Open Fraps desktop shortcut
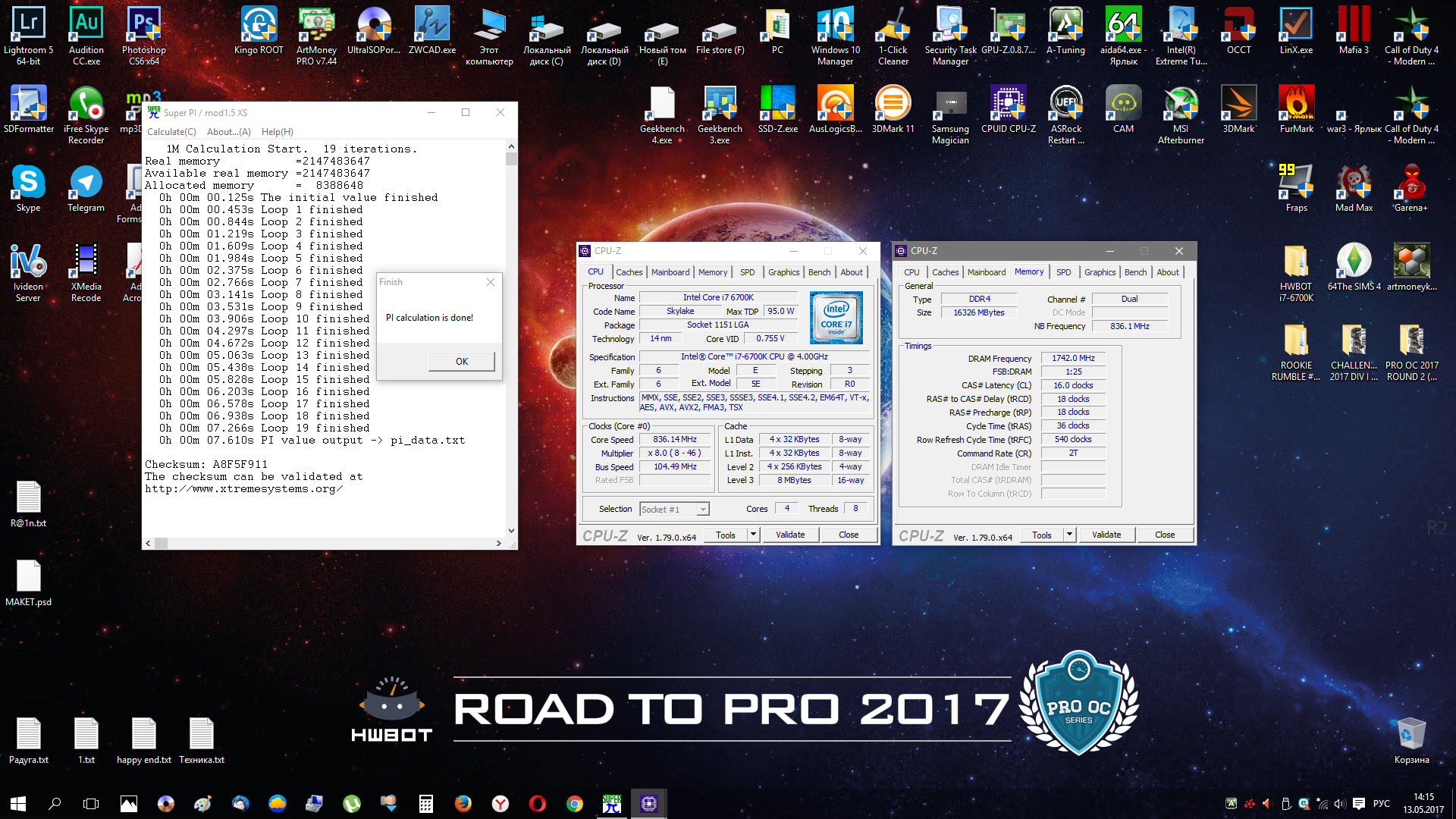Image resolution: width=1456 pixels, height=819 pixels. click(1296, 188)
